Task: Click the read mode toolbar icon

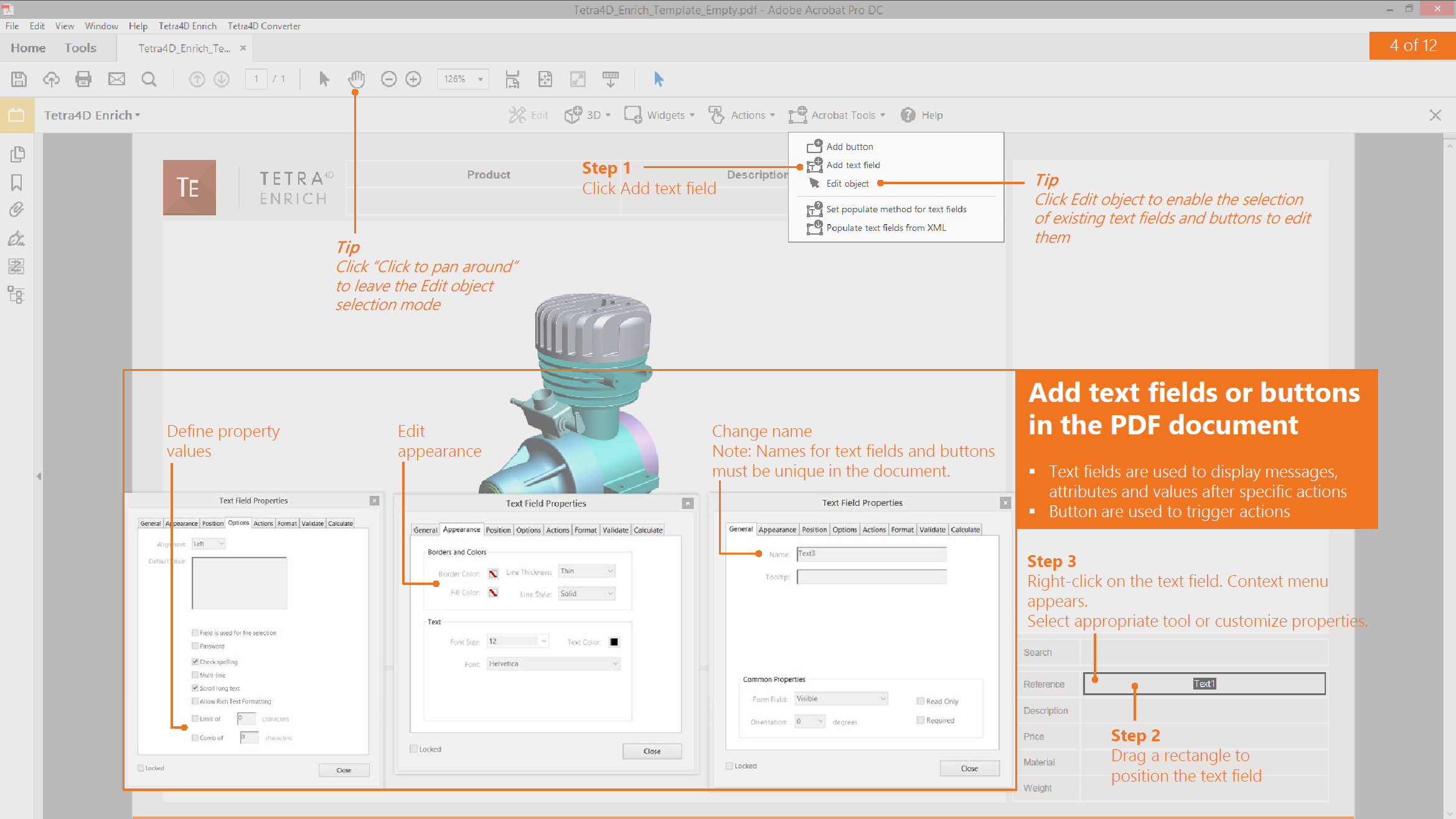Action: (611, 79)
